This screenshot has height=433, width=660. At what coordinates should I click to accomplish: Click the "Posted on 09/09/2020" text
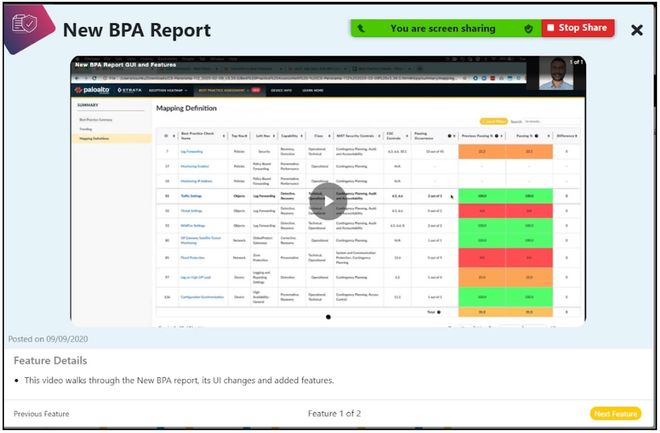[48, 339]
